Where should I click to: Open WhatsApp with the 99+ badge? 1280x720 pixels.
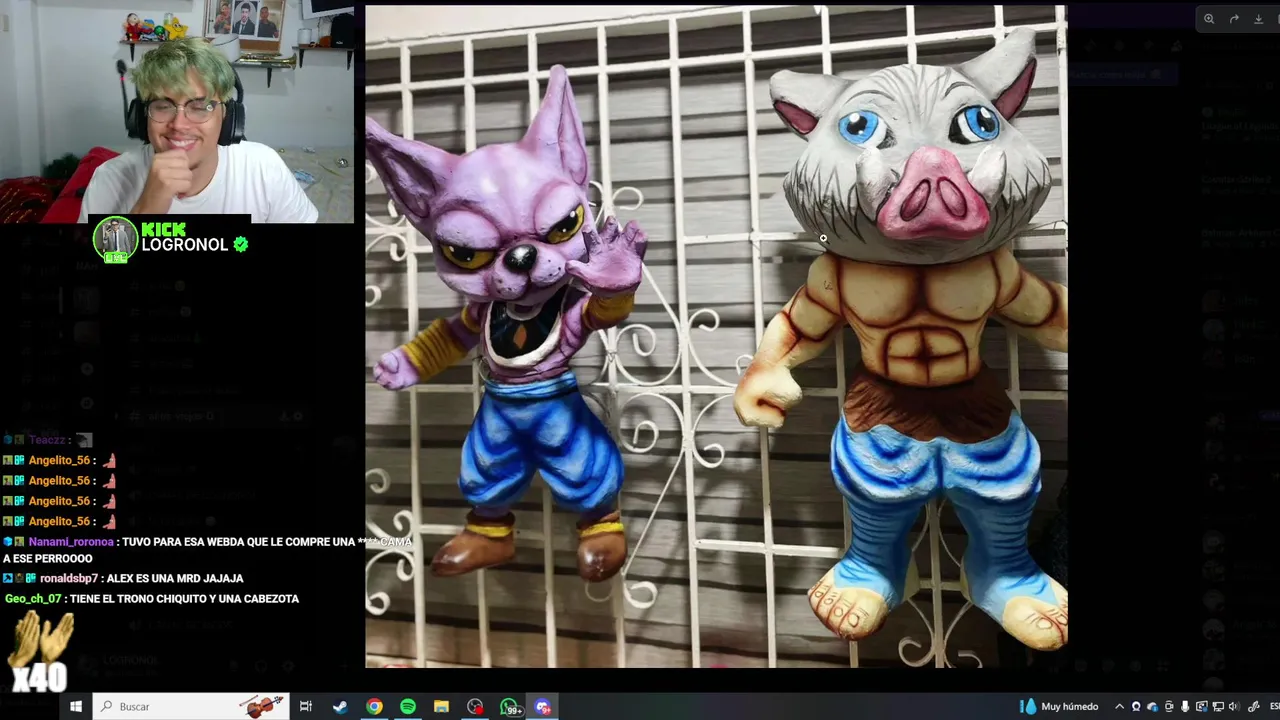(x=510, y=707)
